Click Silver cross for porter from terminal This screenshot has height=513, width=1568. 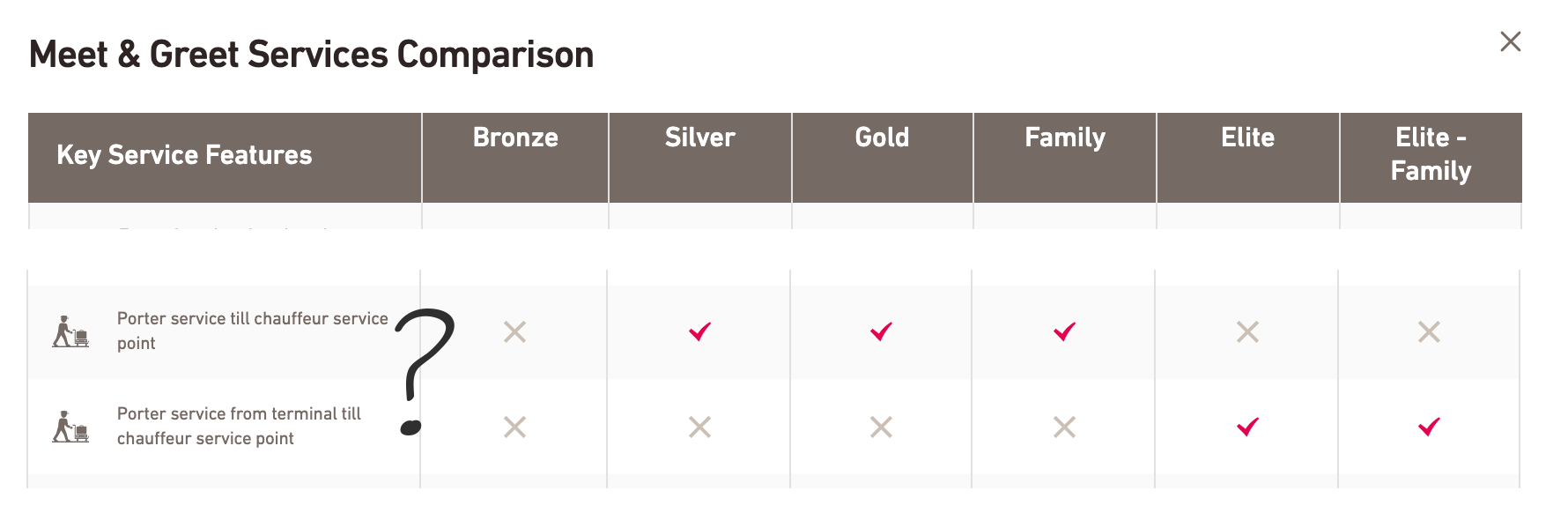(x=699, y=427)
